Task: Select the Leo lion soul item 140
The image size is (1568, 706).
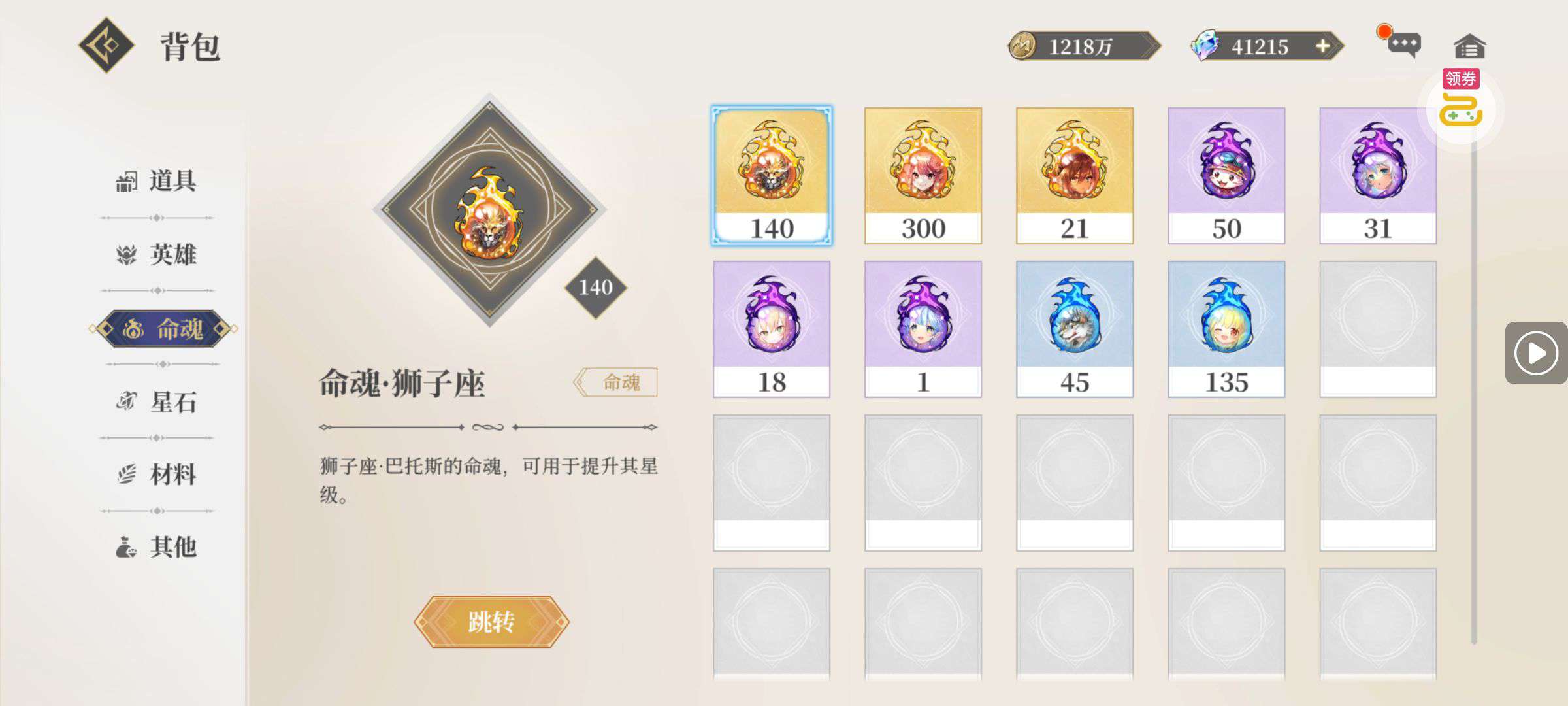Action: point(772,176)
